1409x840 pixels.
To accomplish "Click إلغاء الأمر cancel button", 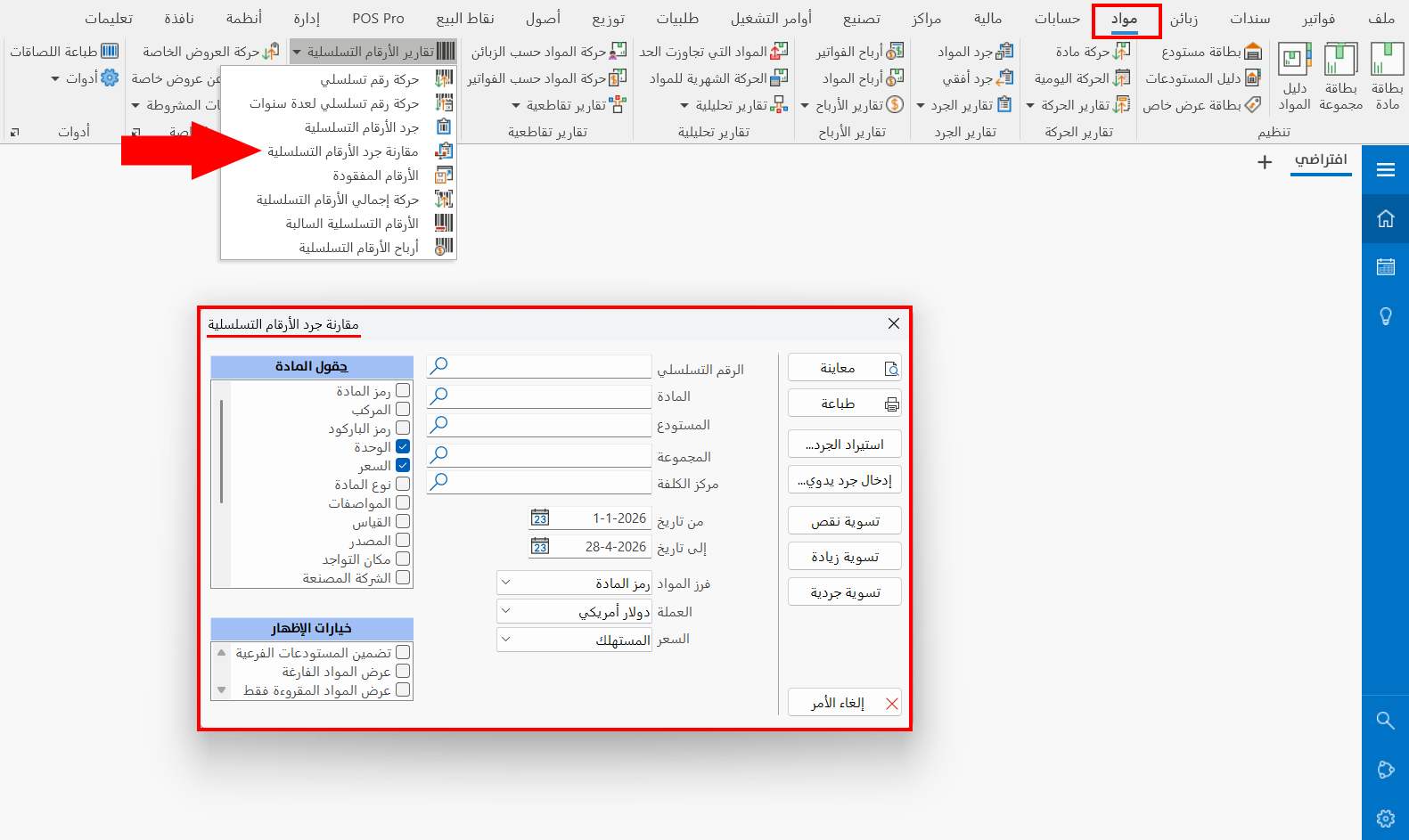I will click(845, 703).
